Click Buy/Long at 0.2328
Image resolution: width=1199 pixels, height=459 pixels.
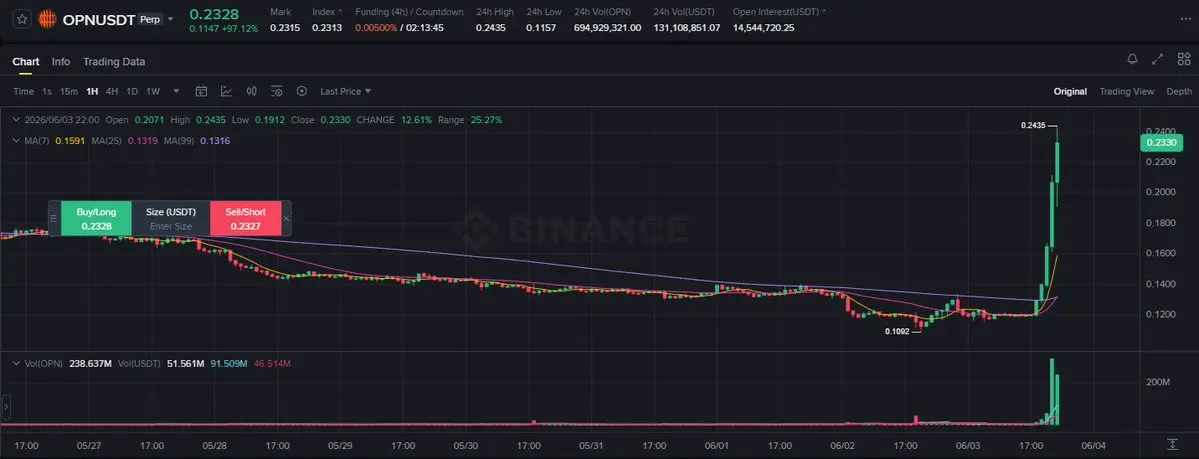pos(96,218)
